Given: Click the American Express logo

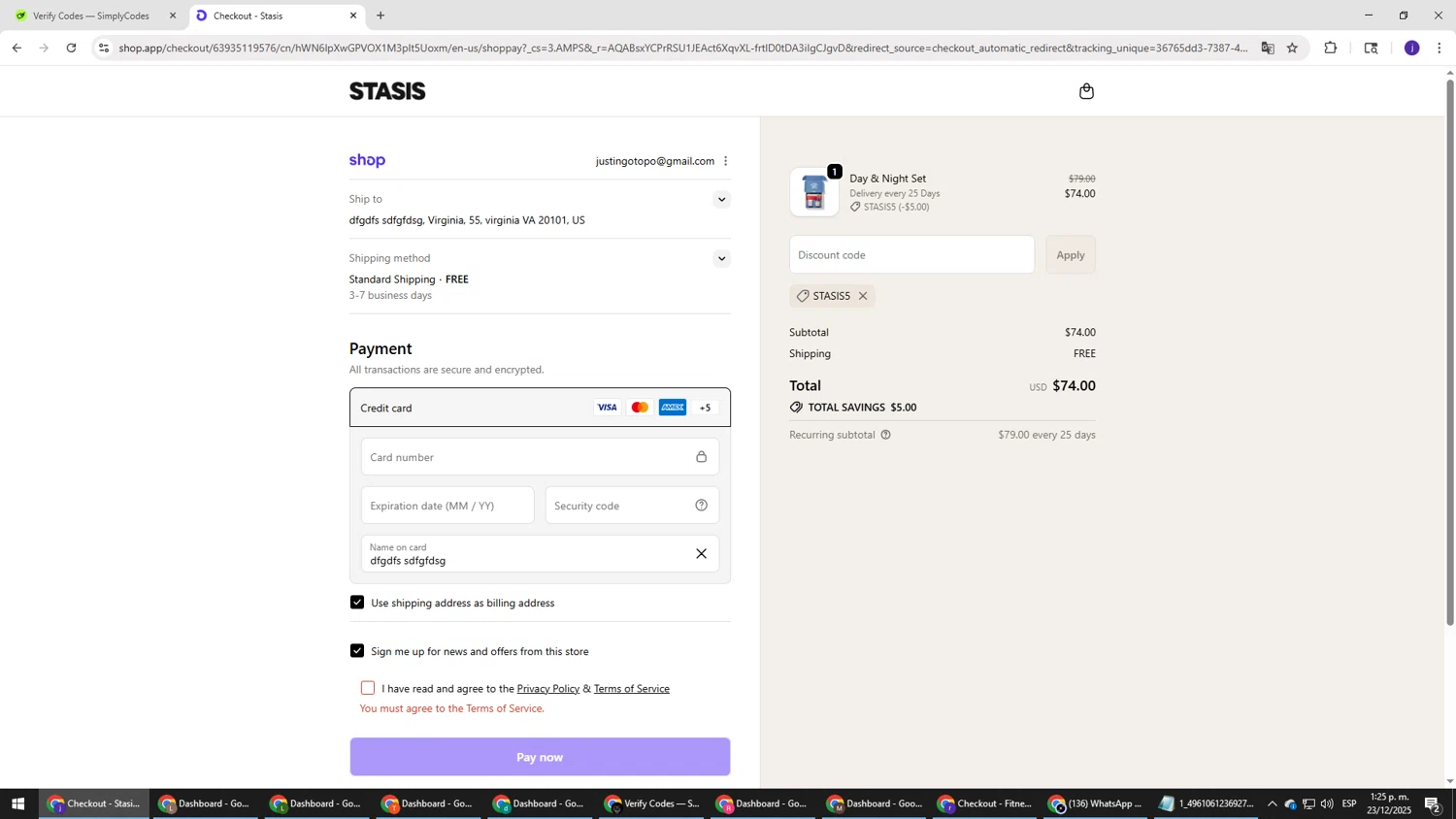Looking at the screenshot, I should click(x=673, y=408).
